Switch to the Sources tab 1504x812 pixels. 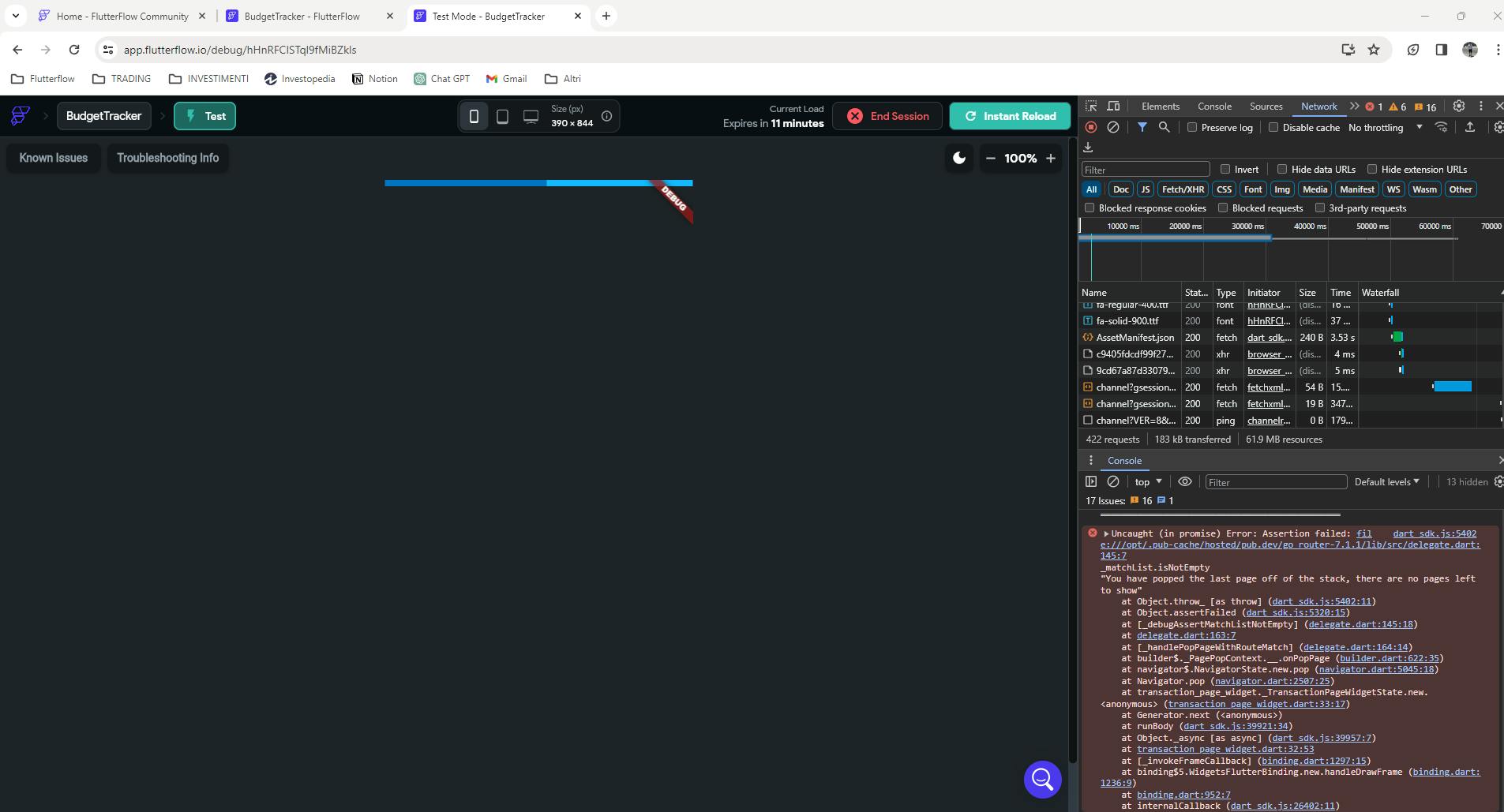coord(1266,107)
